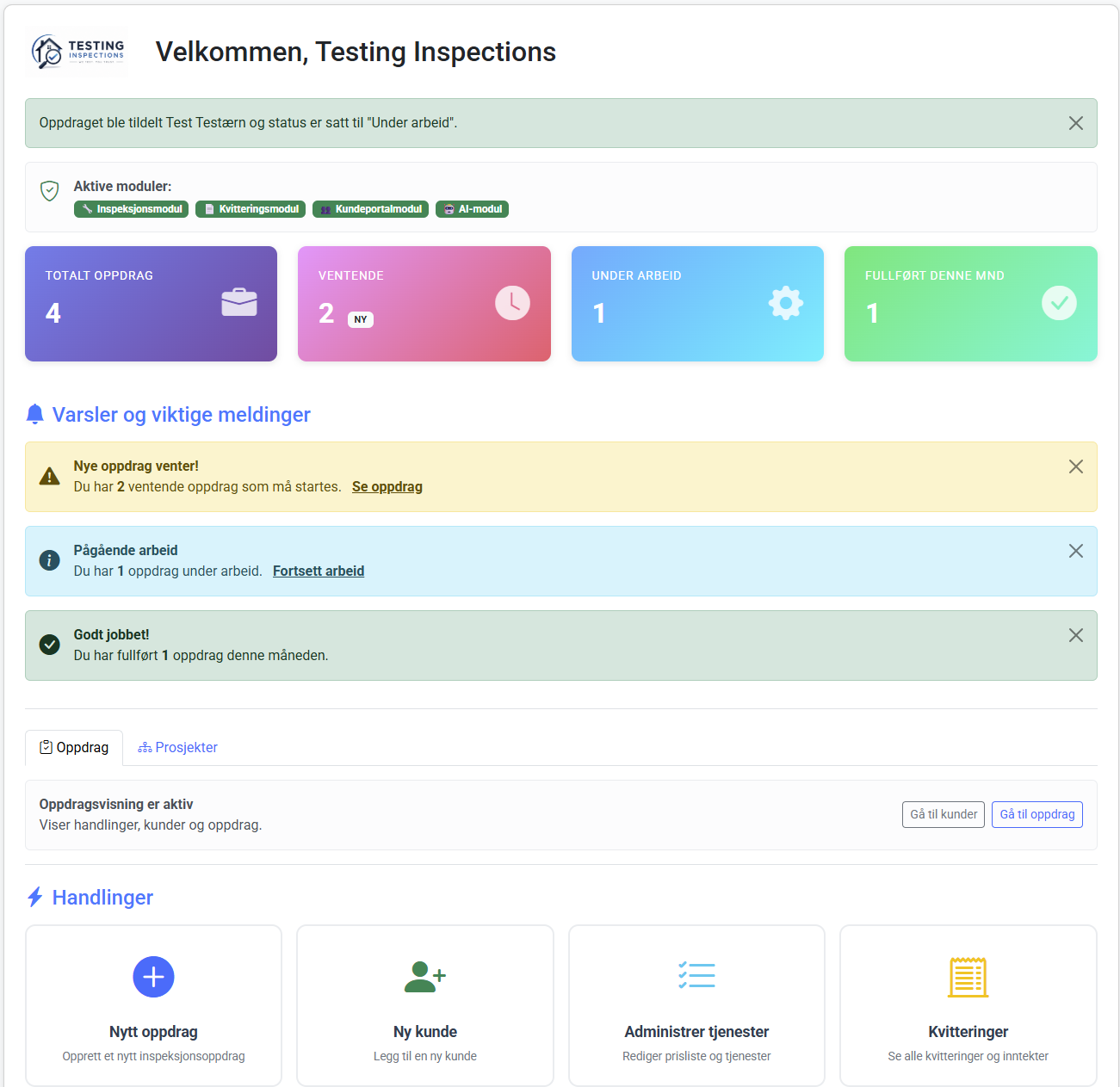Select the Kundeportalmodul badge
This screenshot has width=1120, height=1087.
click(x=370, y=209)
